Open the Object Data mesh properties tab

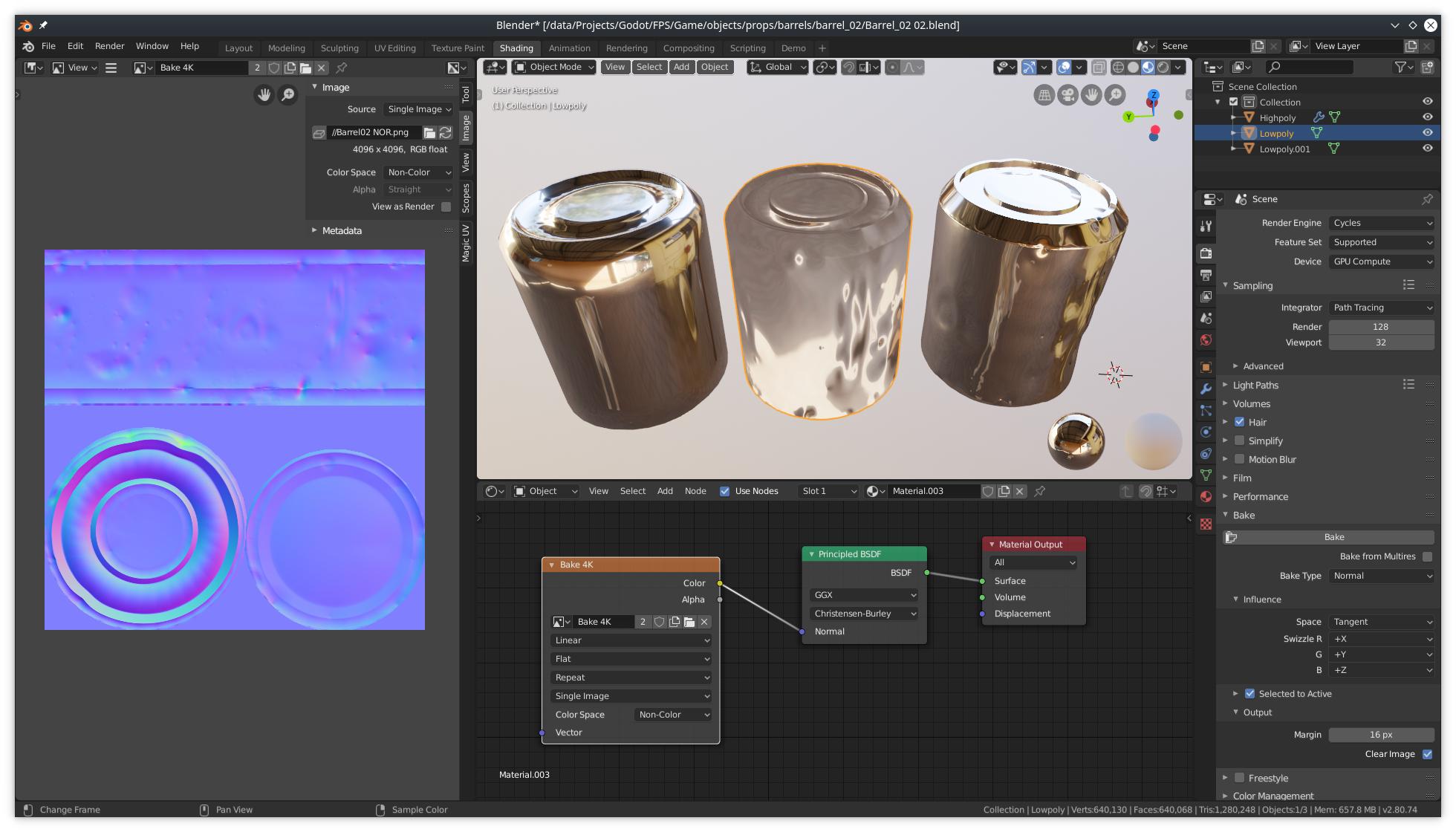tap(1206, 475)
